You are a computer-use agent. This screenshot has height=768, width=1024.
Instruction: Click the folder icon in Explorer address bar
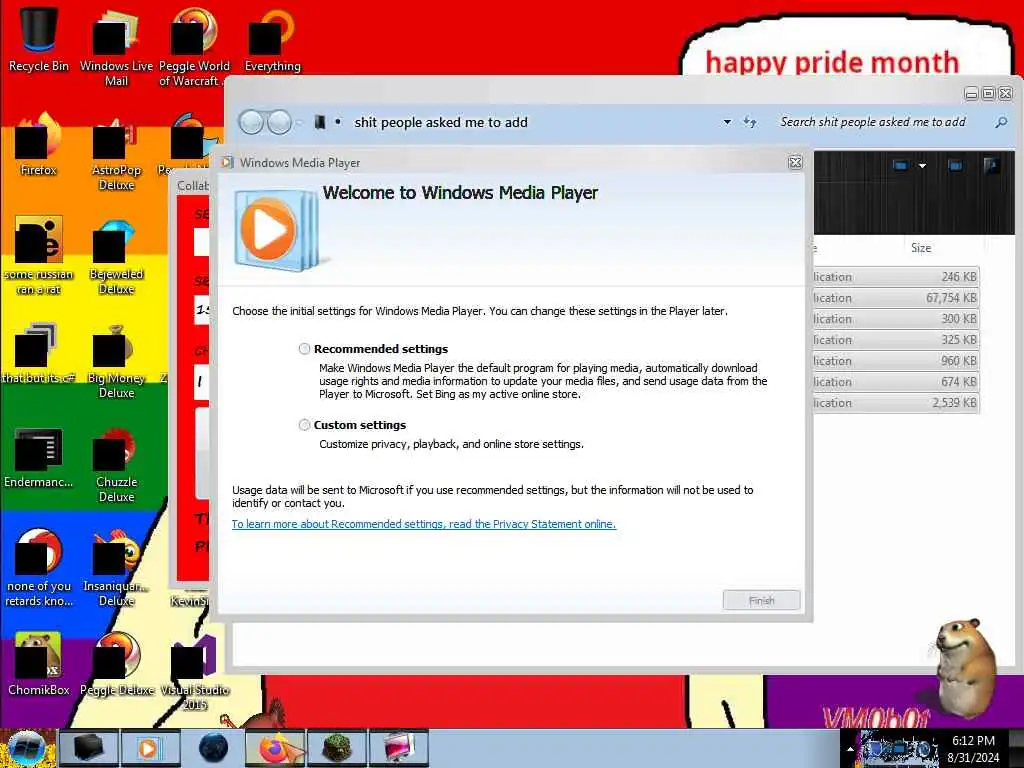pyautogui.click(x=319, y=122)
